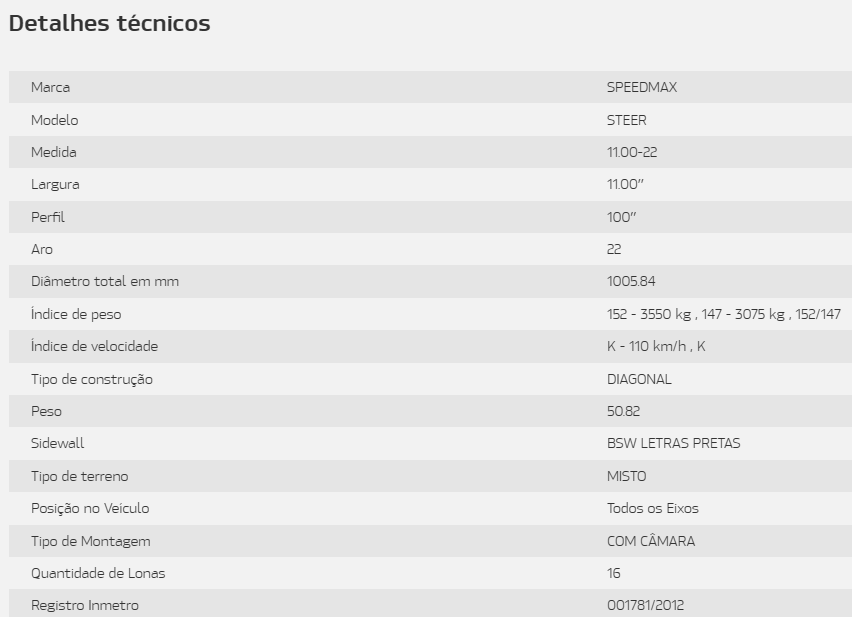Viewport: 852px width, 617px height.
Task: Click the Índice de peso label
Action: [76, 314]
